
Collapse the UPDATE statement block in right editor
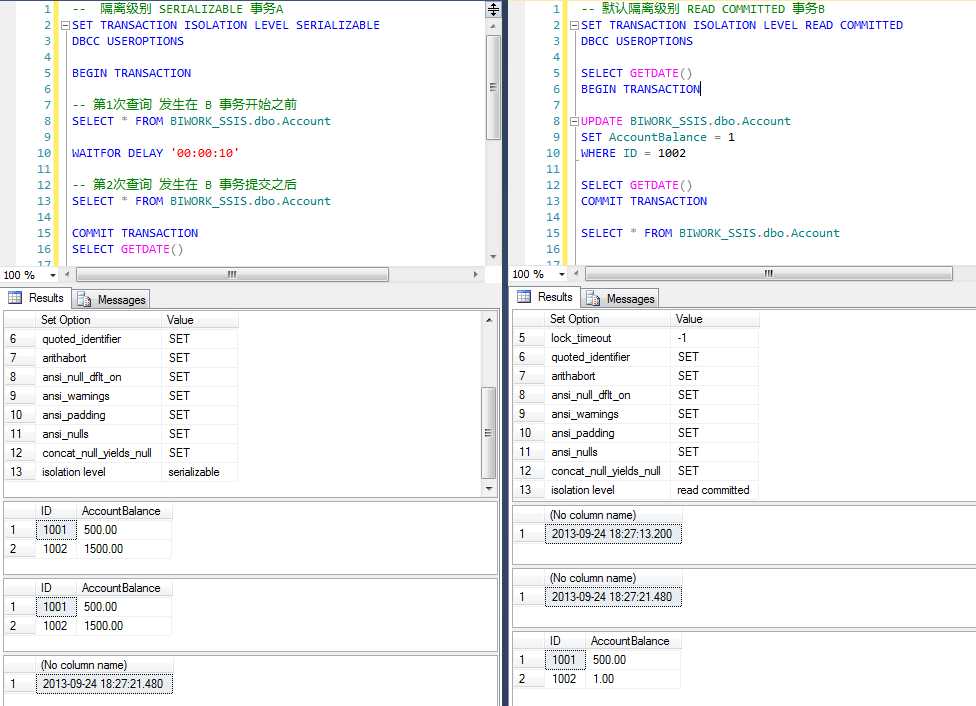click(574, 121)
